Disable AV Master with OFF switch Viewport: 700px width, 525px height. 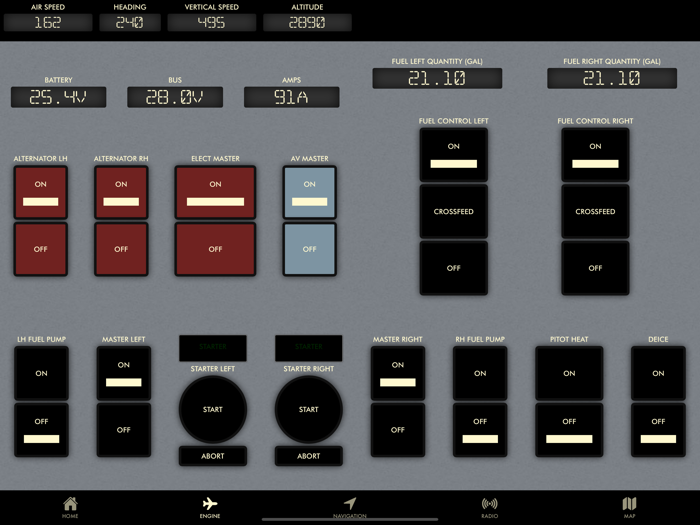tap(309, 249)
